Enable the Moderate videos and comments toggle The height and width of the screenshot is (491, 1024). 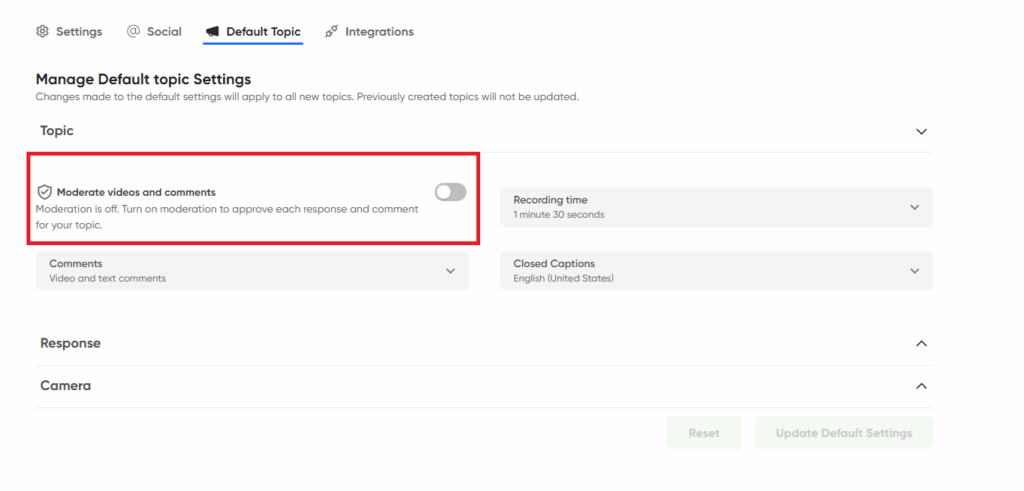point(450,192)
